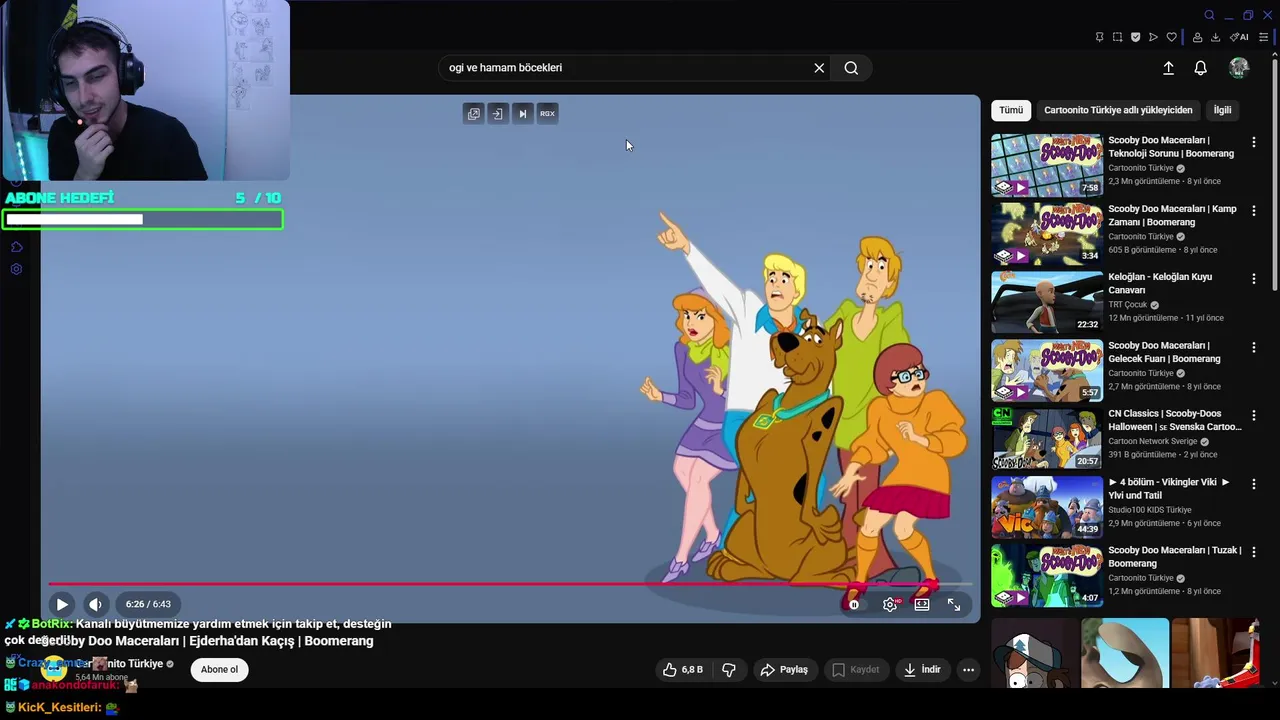Open the more actions ellipsis under video
1280x720 pixels.
click(968, 670)
